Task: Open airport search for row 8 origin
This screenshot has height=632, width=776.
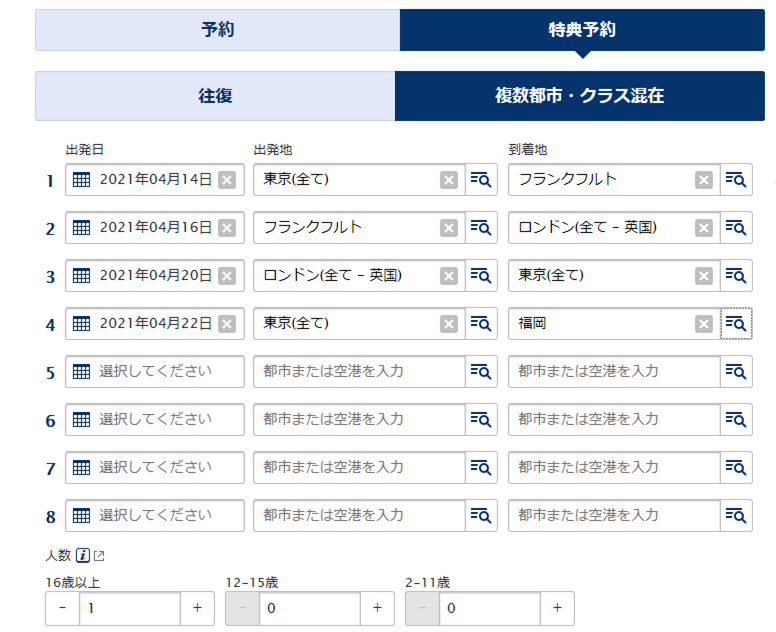Action: [481, 516]
